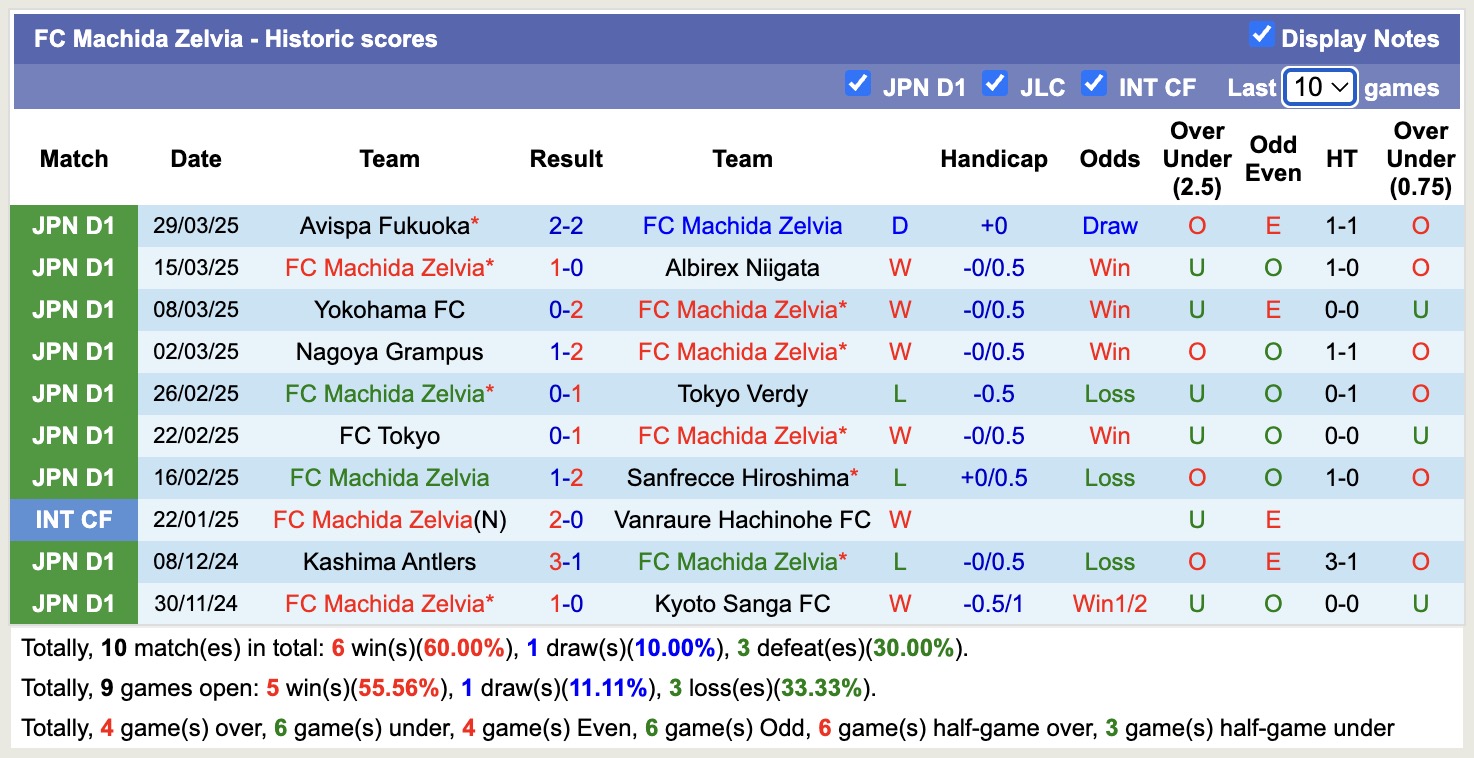Select Kashima Antlers 3-1 result

566,561
